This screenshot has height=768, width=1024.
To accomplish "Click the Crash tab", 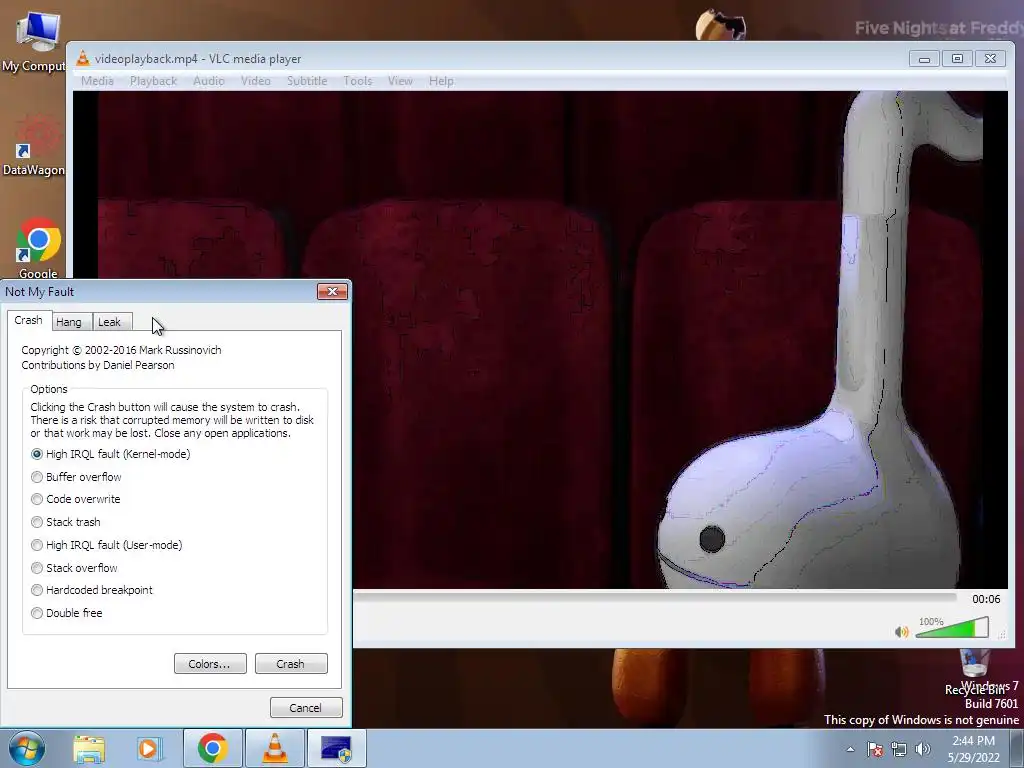I will (x=29, y=321).
